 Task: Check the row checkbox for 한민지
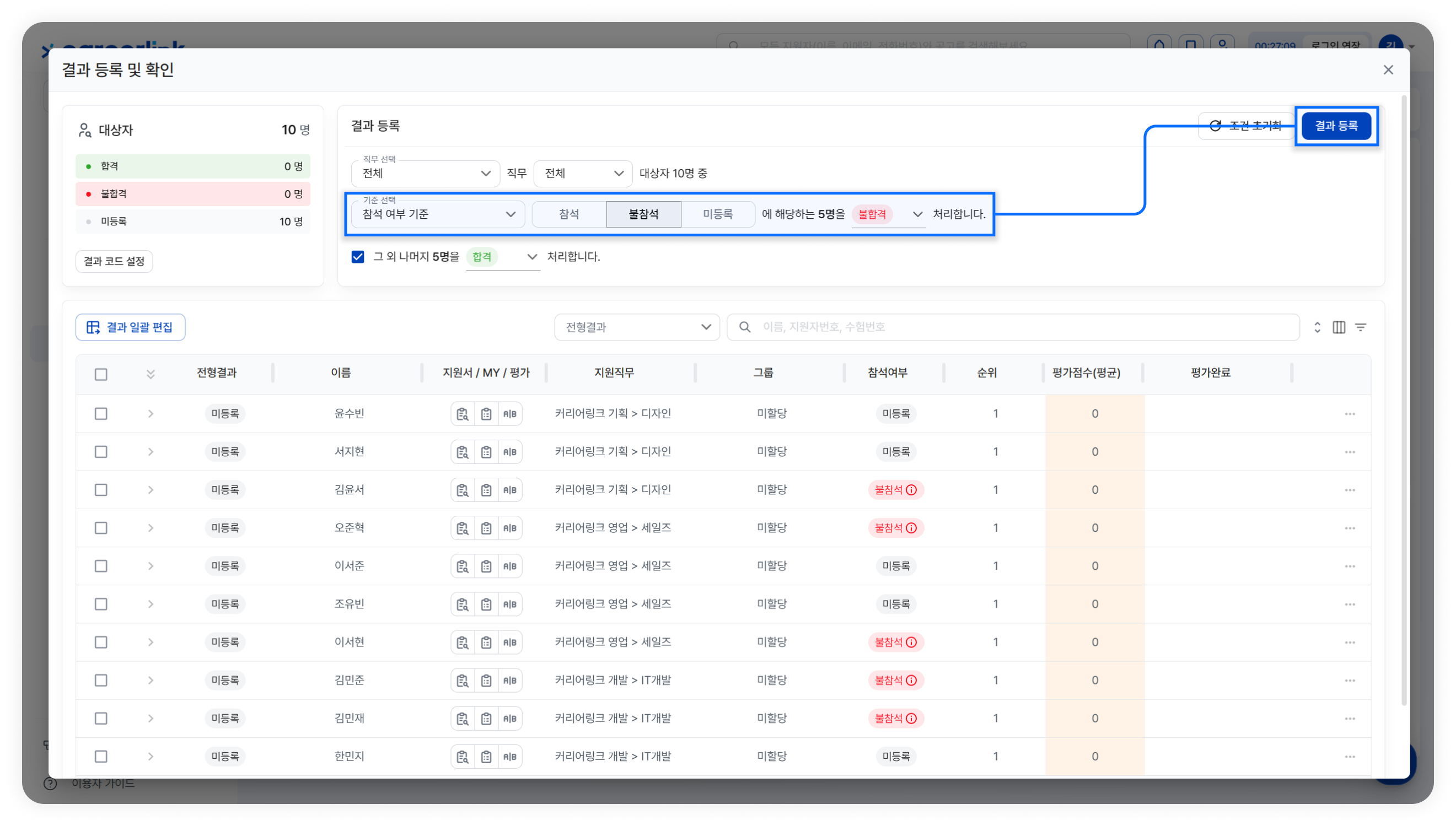coord(101,755)
